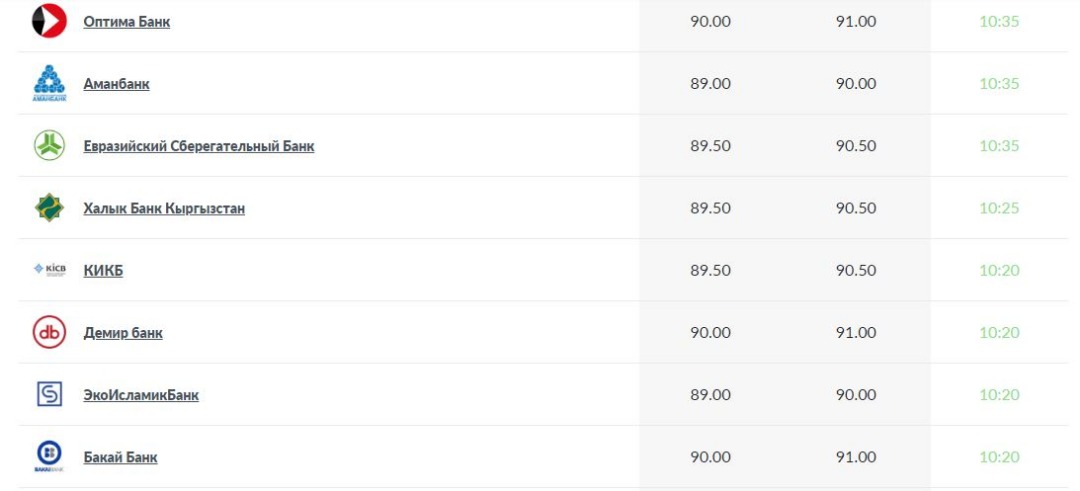Open the Халык Банк Кыргызстан link
The image size is (1080, 491).
[x=164, y=208]
